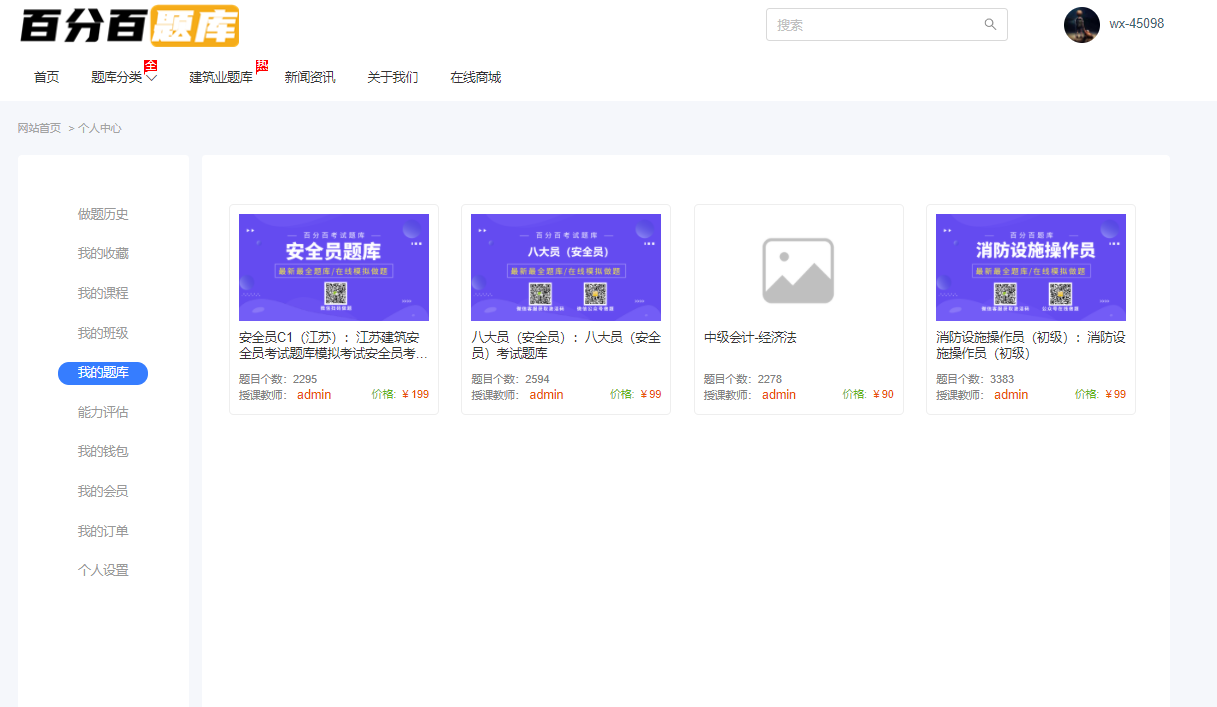Click the 中级会计-经济法 title
The height and width of the screenshot is (707, 1217).
point(750,338)
